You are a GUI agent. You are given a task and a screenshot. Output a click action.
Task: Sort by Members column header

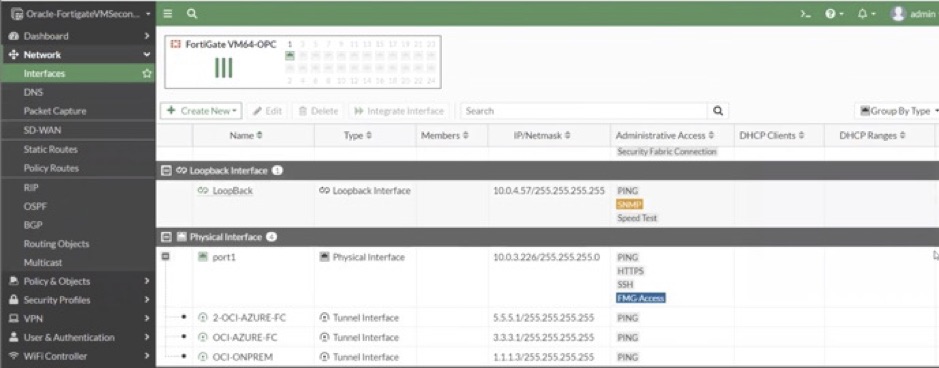point(444,136)
